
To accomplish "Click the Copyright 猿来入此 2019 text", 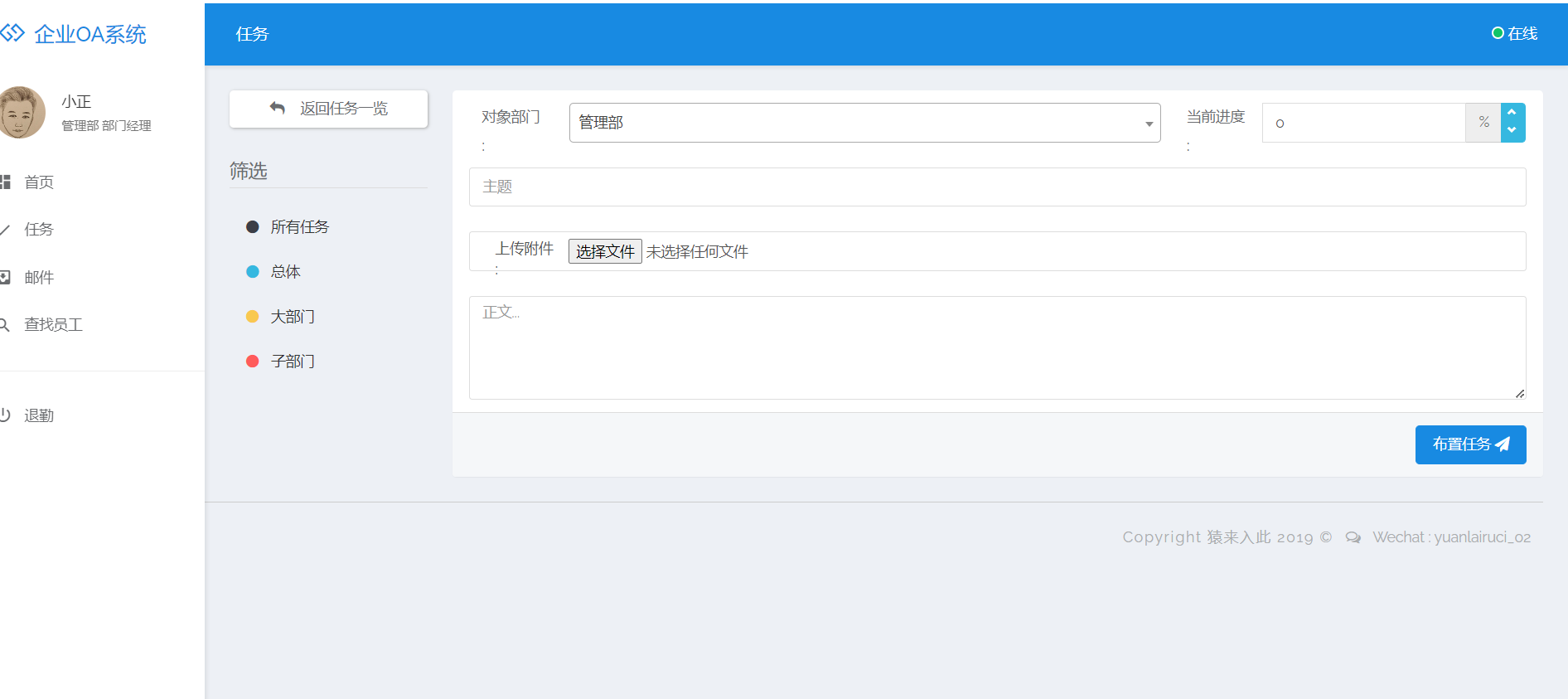I will [1227, 537].
